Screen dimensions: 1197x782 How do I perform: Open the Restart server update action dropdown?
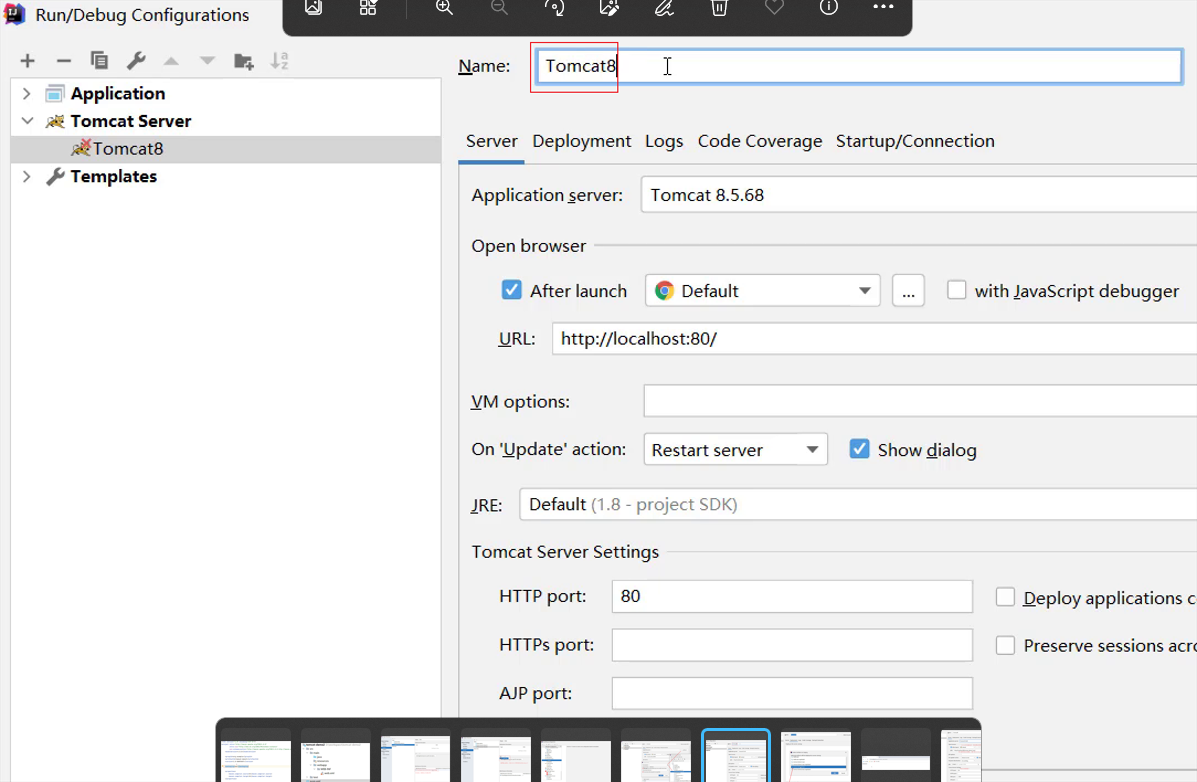click(x=735, y=450)
